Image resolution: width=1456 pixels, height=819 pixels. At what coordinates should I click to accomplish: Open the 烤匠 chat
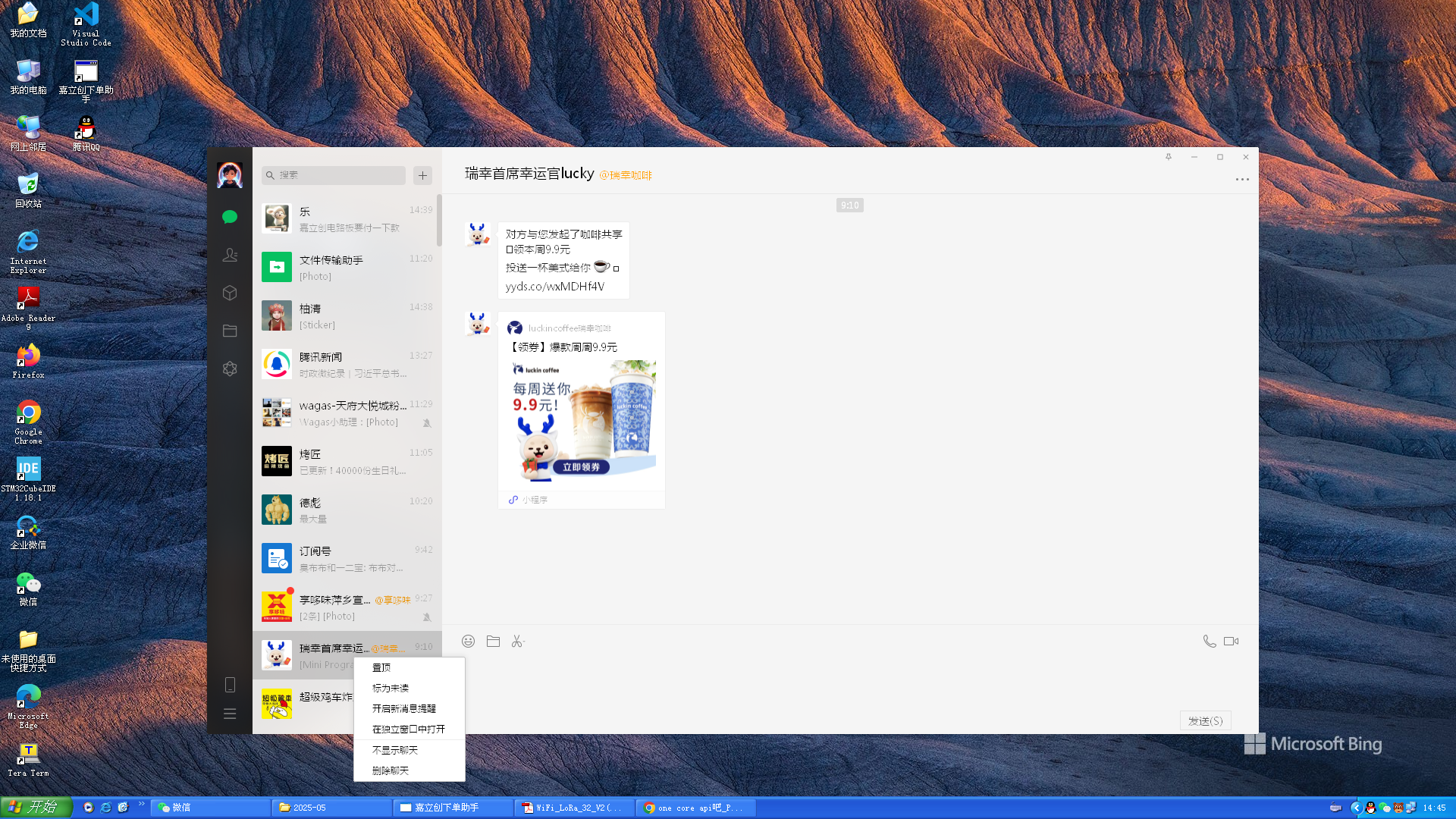[x=347, y=461]
